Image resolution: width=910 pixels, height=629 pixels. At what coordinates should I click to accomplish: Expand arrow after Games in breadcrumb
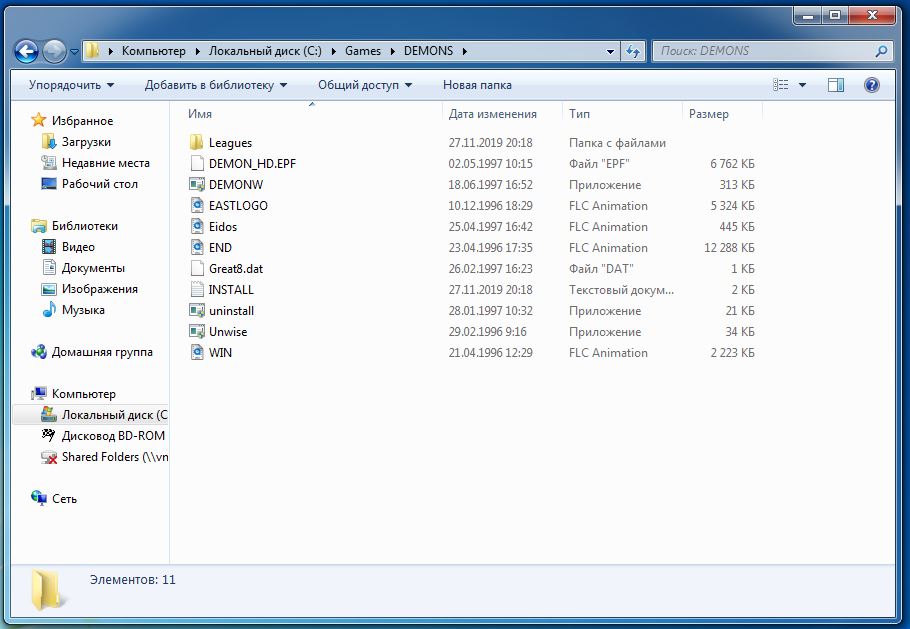[x=392, y=51]
